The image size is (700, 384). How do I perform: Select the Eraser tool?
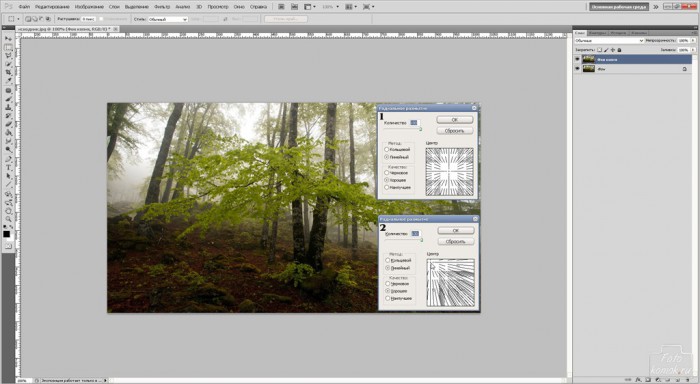pos(9,124)
